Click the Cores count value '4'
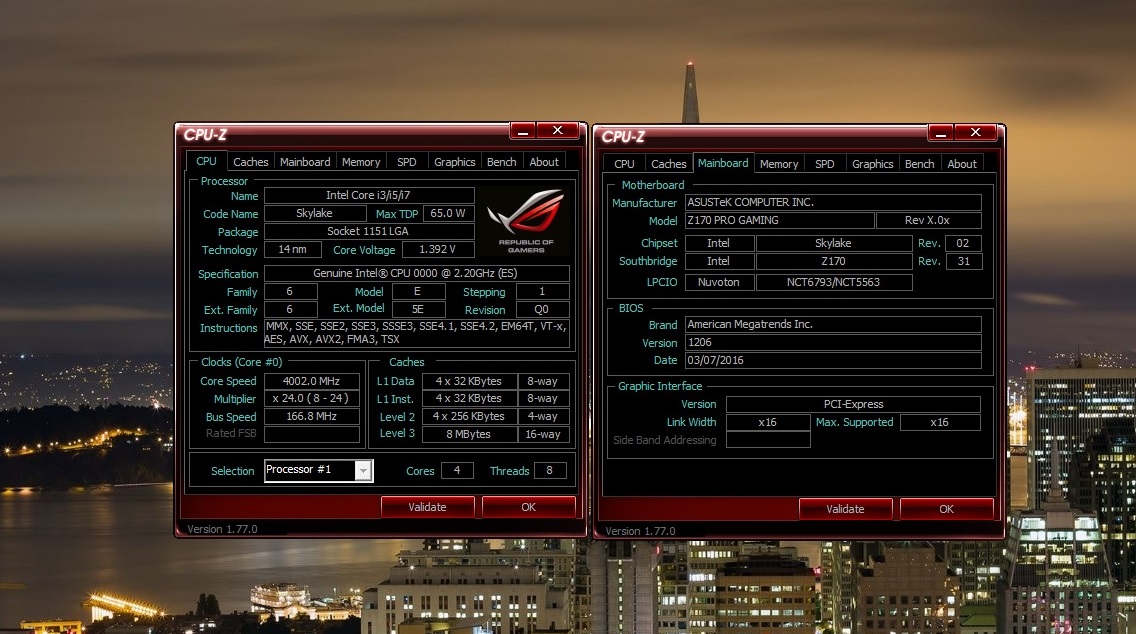 tap(457, 470)
